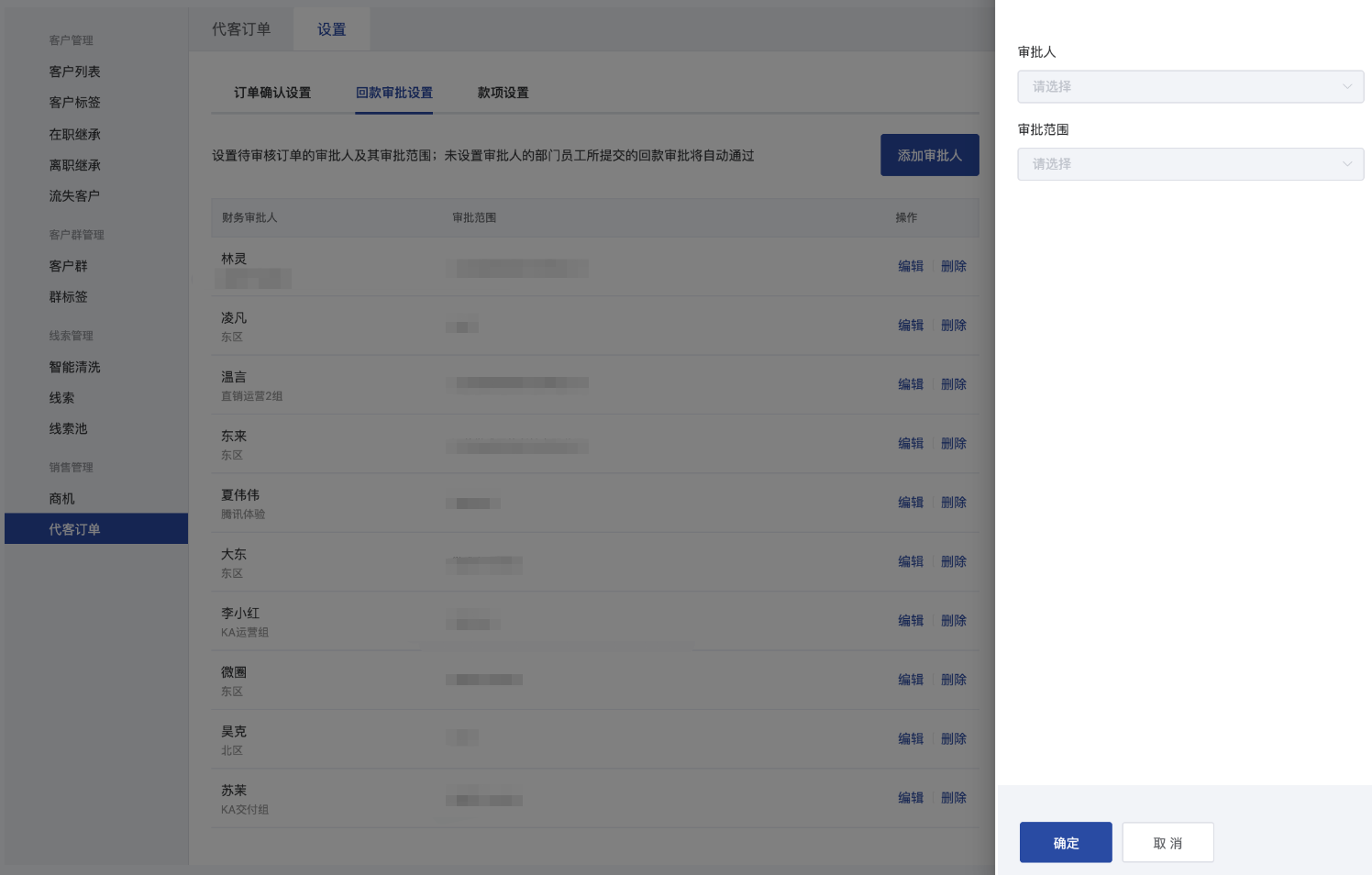The height and width of the screenshot is (875, 1372).
Task: Open 智能清洗 in the sidebar
Action: point(74,367)
